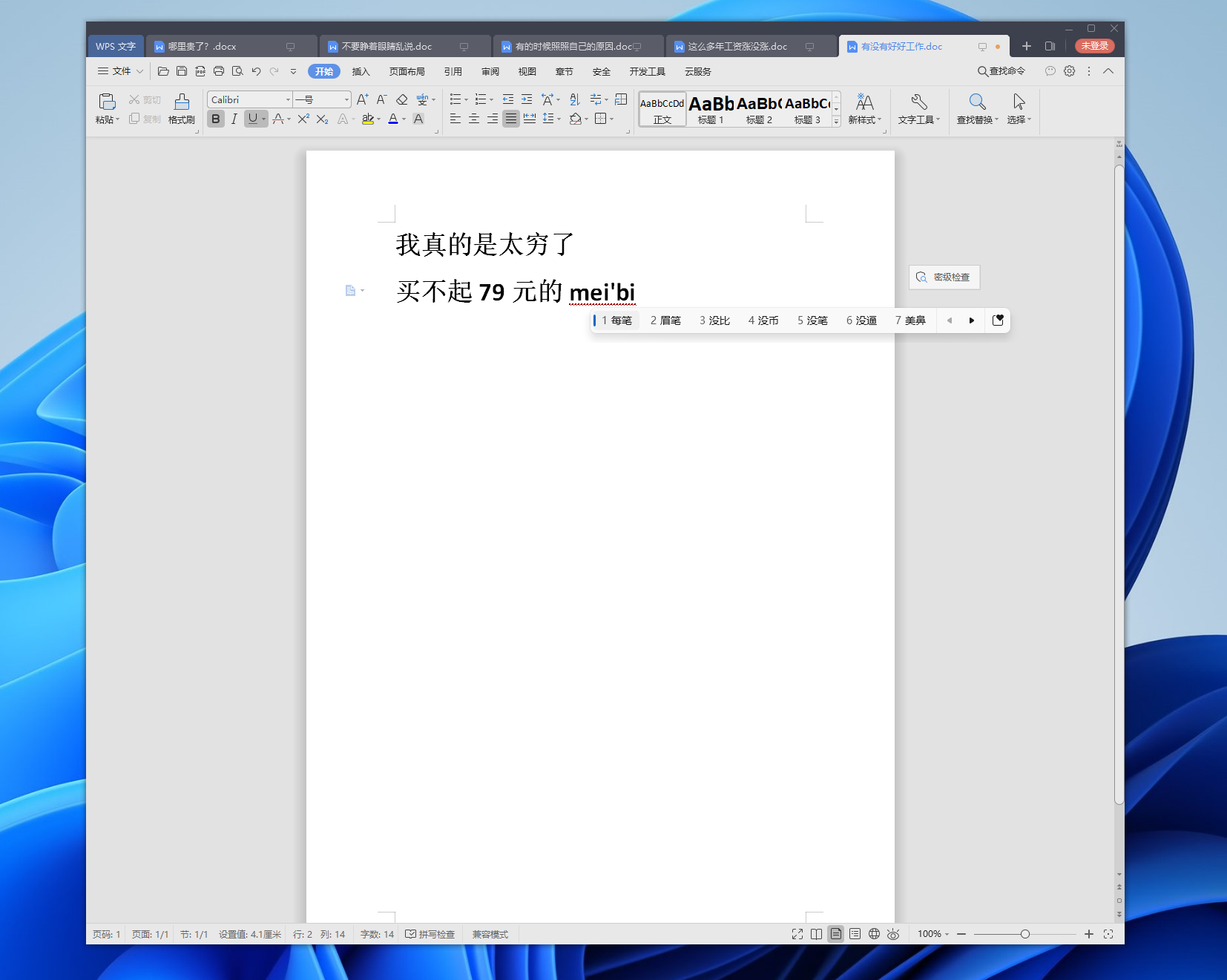Open the font size 一号 dropdown
1227x980 pixels.
click(x=346, y=99)
